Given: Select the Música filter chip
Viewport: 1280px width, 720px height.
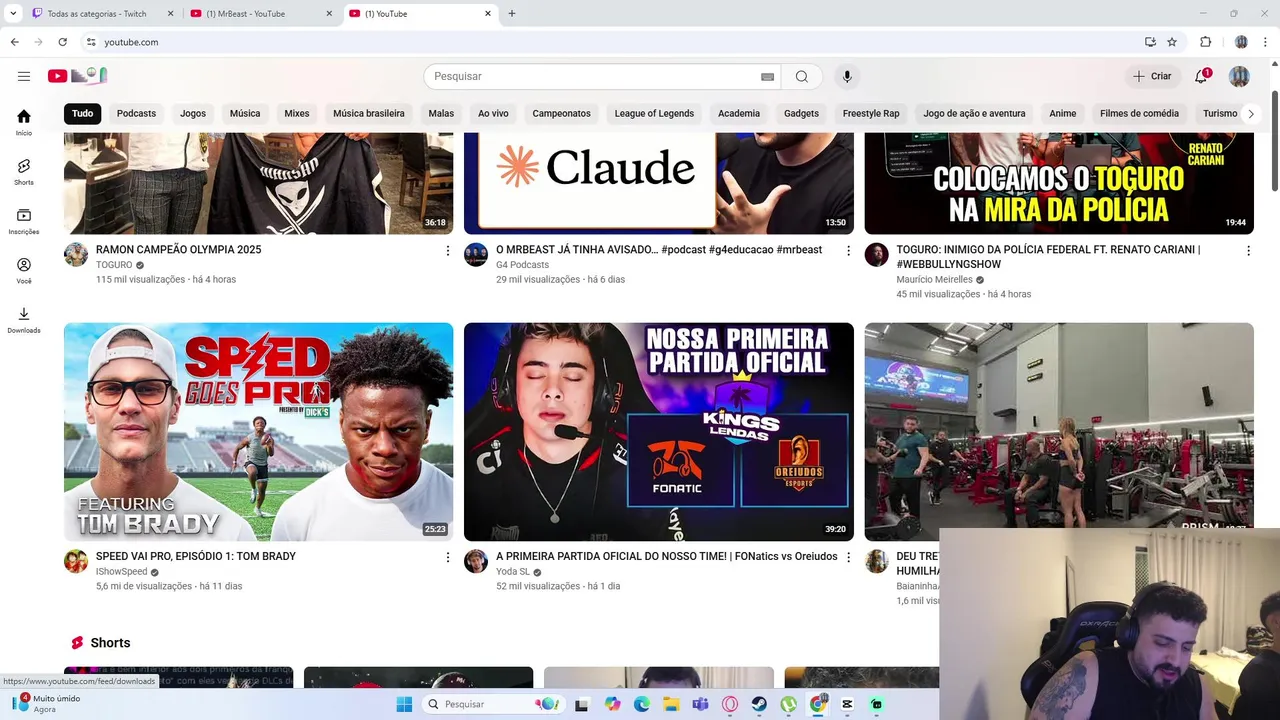Looking at the screenshot, I should [x=245, y=113].
